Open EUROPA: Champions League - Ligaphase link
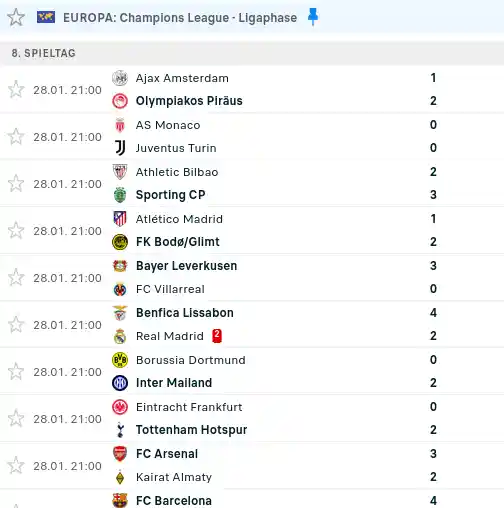The image size is (504, 508). pos(180,18)
